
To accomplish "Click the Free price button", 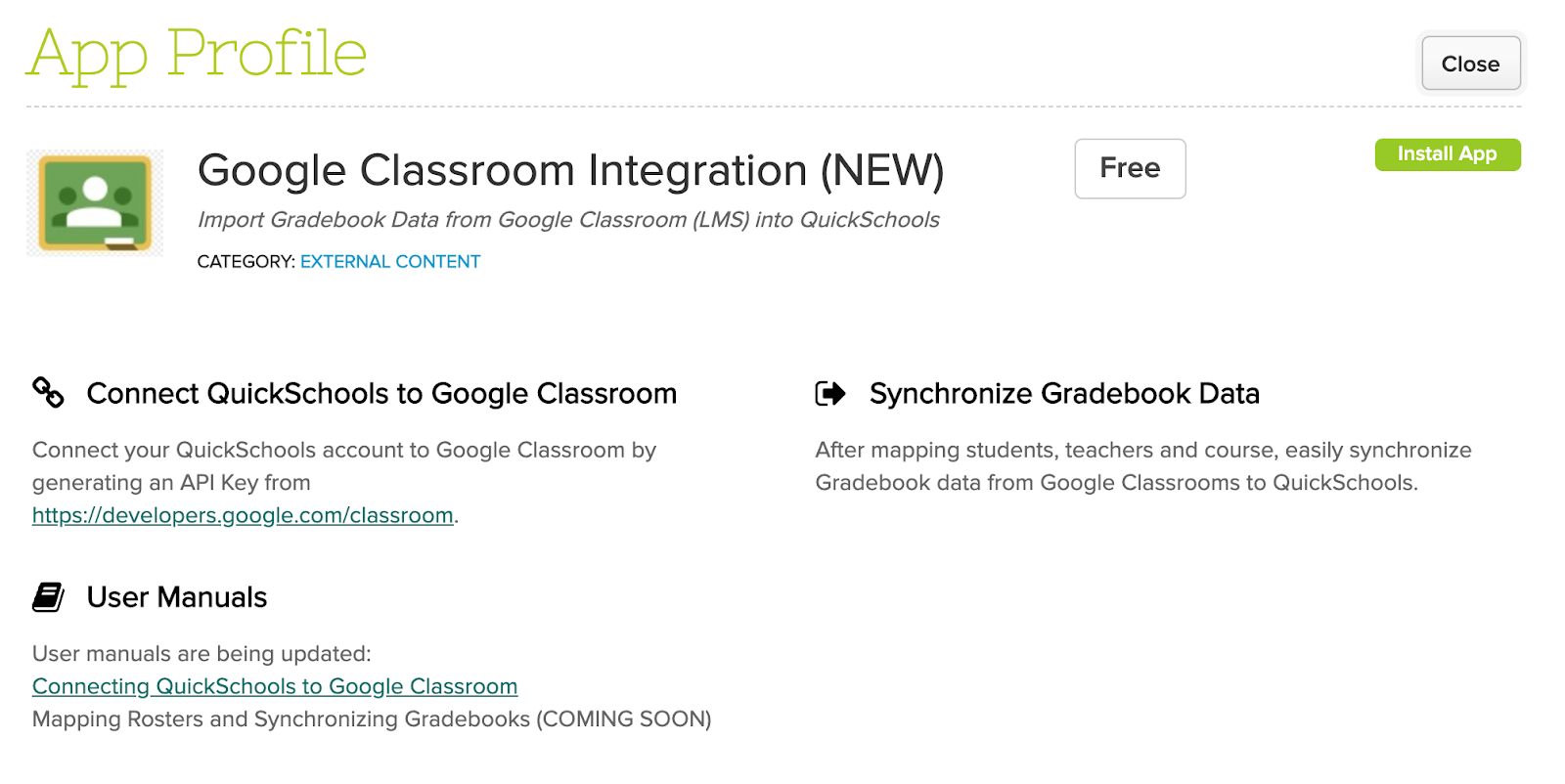I will coord(1130,168).
